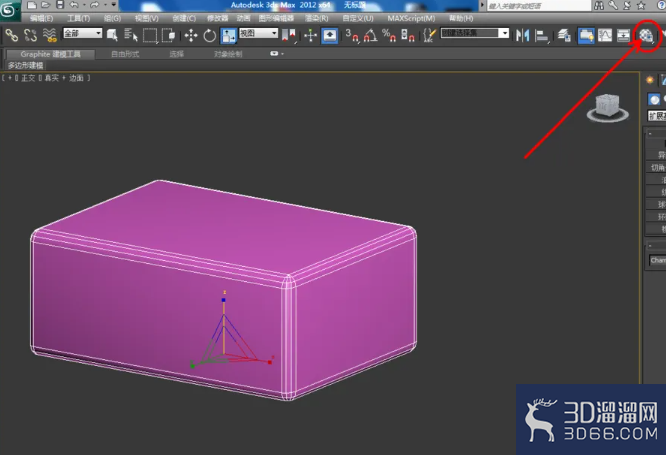
Task: Click the Bind to Space Warp icon
Action: coord(50,35)
